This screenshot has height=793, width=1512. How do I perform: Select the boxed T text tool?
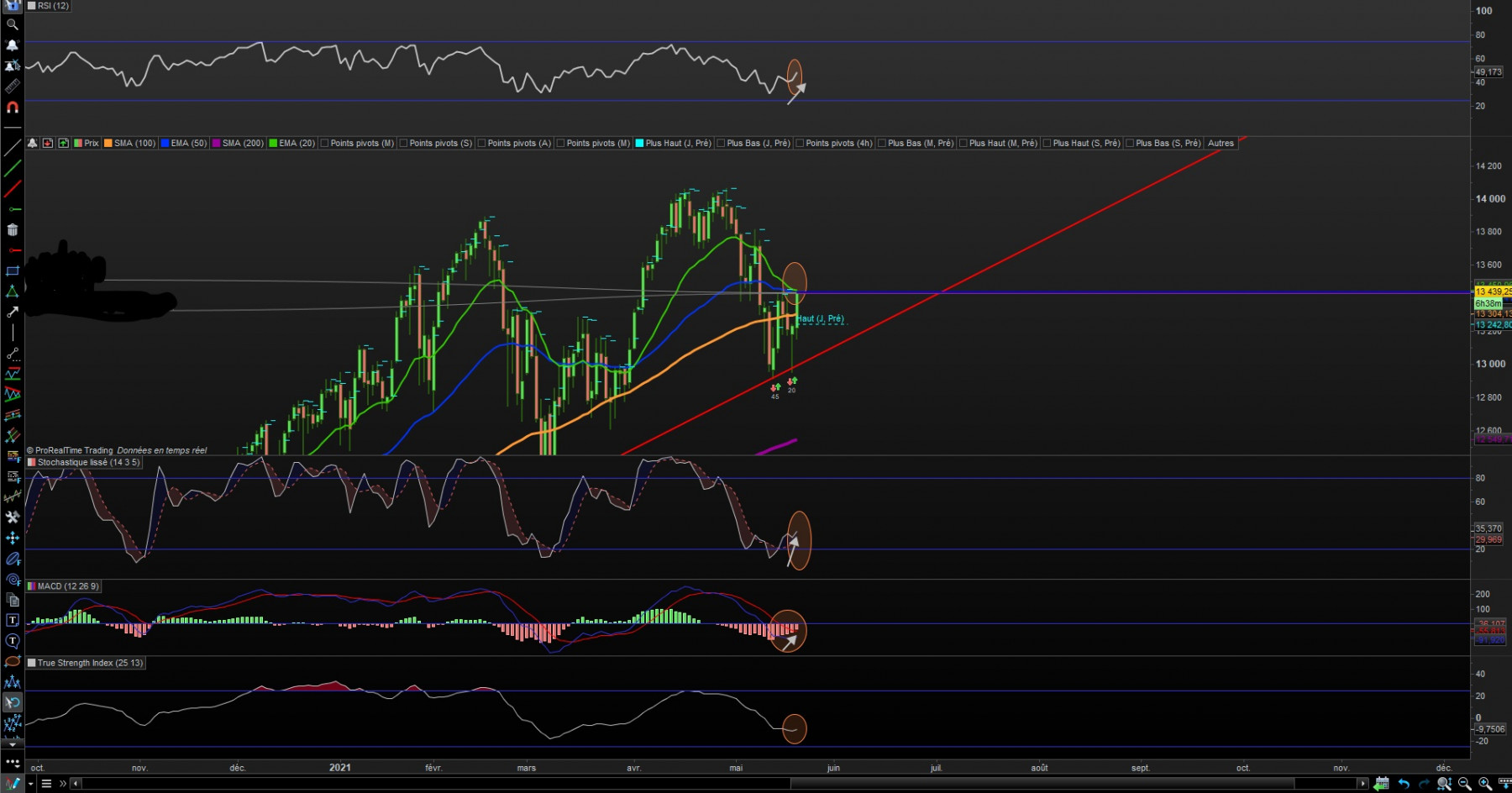click(x=12, y=620)
